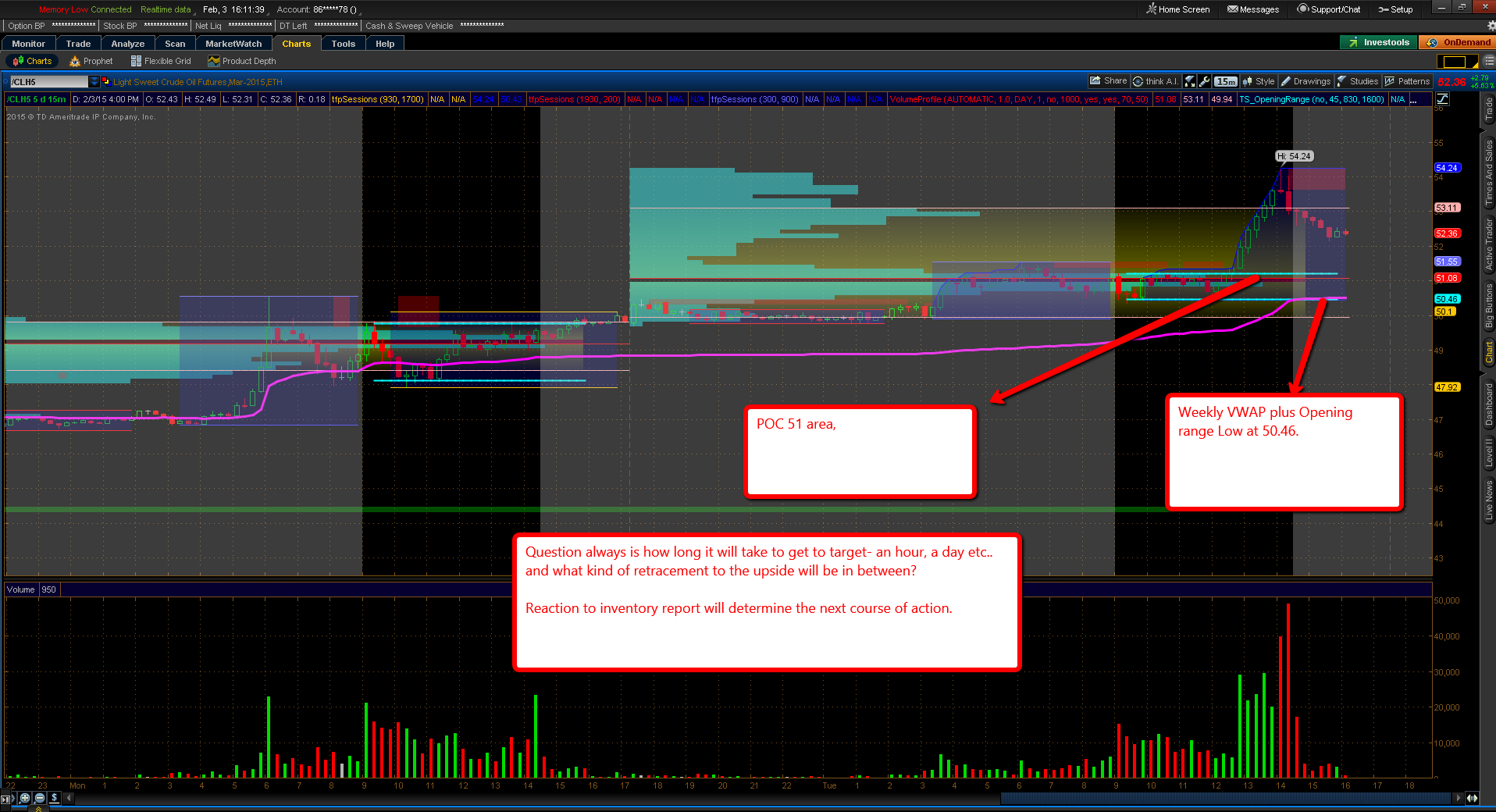Click the 52.36 last price bubble on axis
Screen dimensions: 1496x812
click(x=1447, y=233)
